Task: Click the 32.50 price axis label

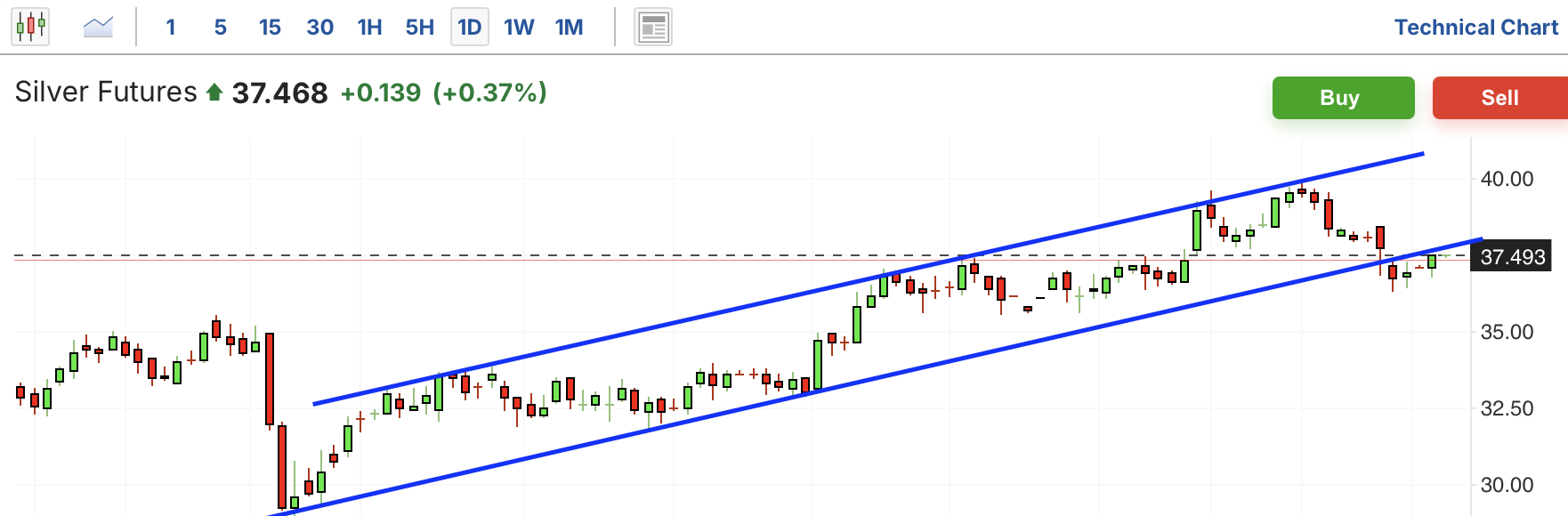Action: [1507, 408]
